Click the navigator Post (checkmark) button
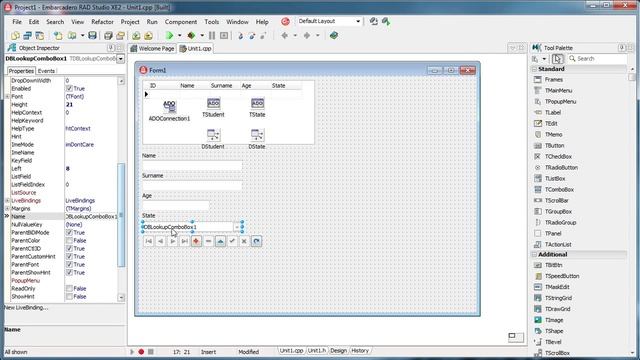The width and height of the screenshot is (640, 360). [x=232, y=241]
